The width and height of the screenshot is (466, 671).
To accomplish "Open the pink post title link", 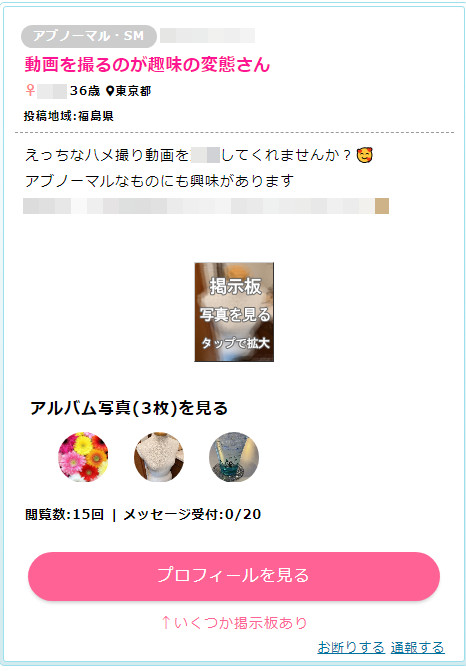I will (x=147, y=65).
